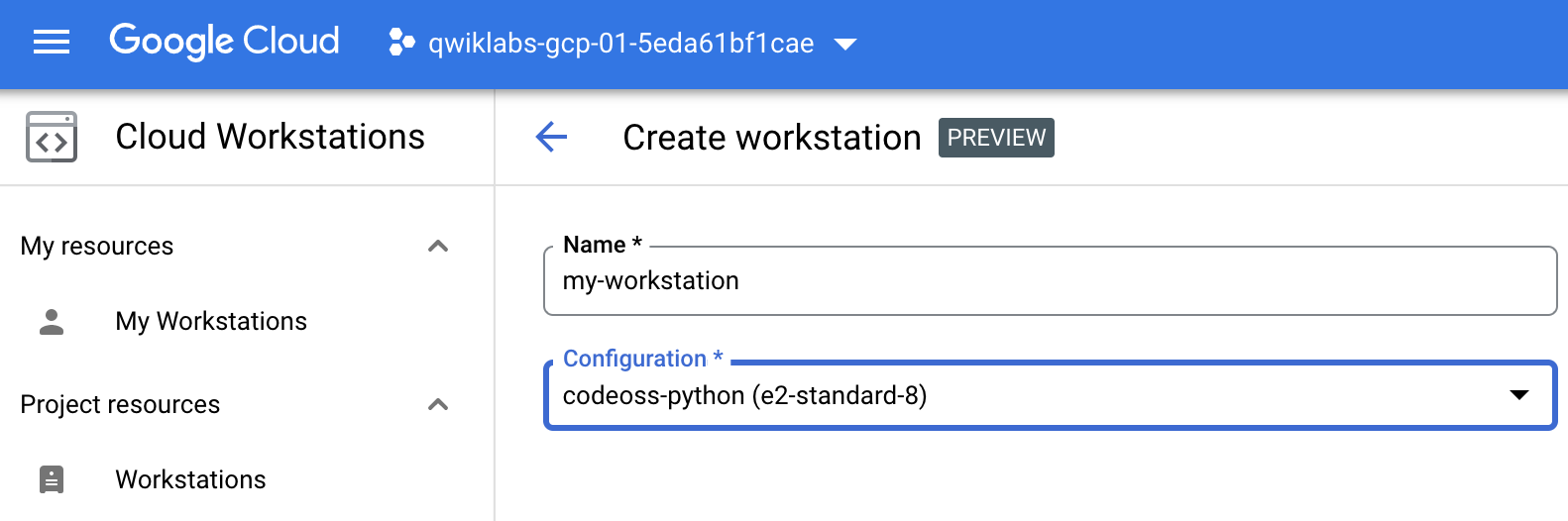Click the person icon beside My Workstations
The image size is (1568, 521).
point(52,321)
